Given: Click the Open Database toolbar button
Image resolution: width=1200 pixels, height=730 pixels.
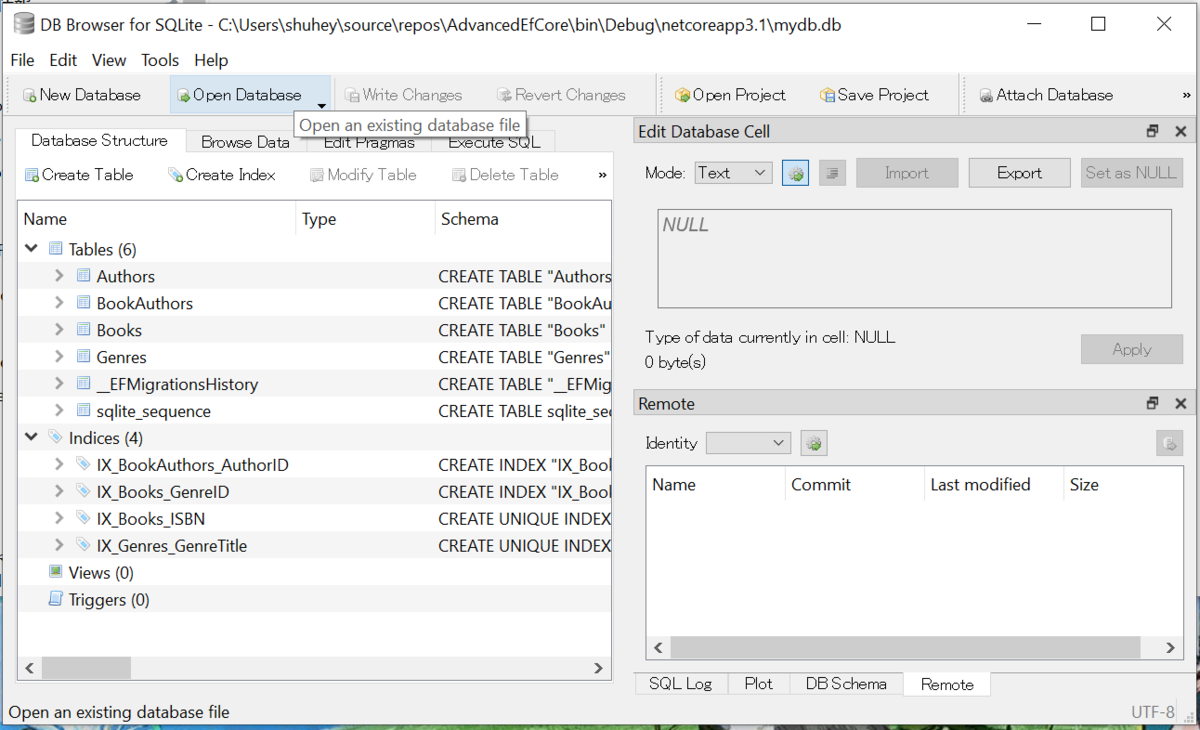Looking at the screenshot, I should coord(240,95).
